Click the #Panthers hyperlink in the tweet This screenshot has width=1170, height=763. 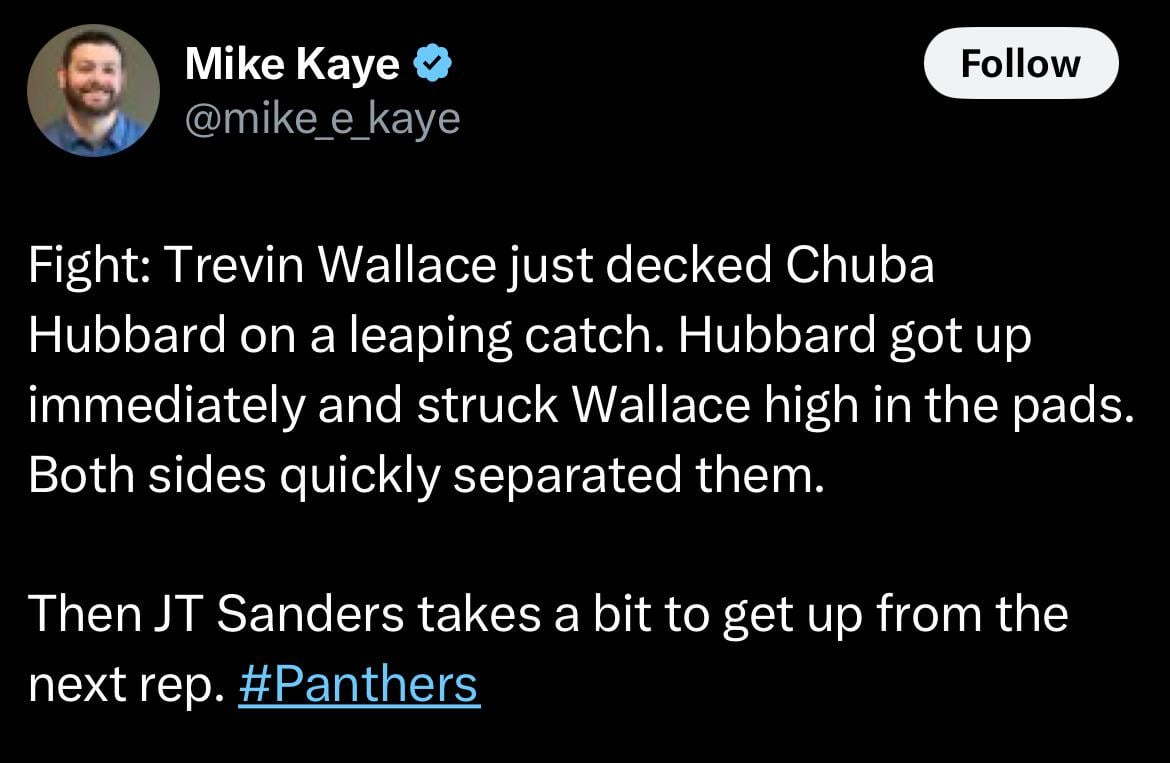359,684
